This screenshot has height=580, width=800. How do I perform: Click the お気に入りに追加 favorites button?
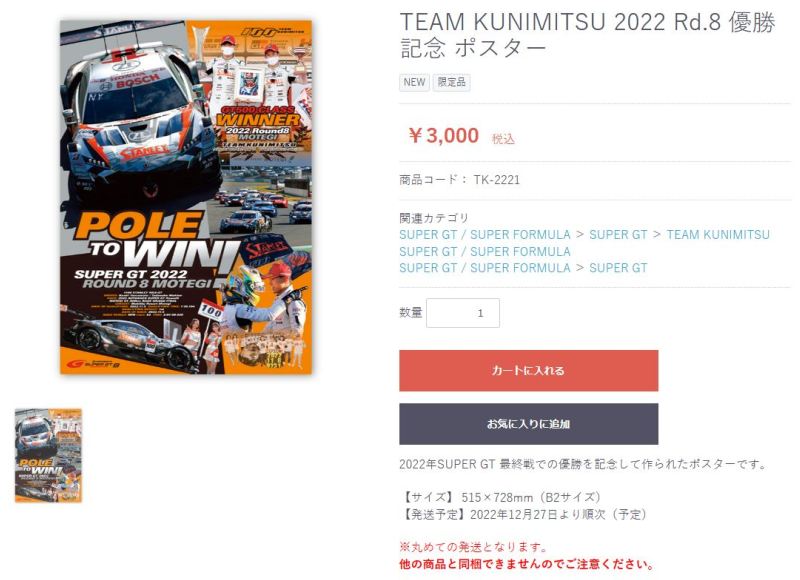point(528,424)
